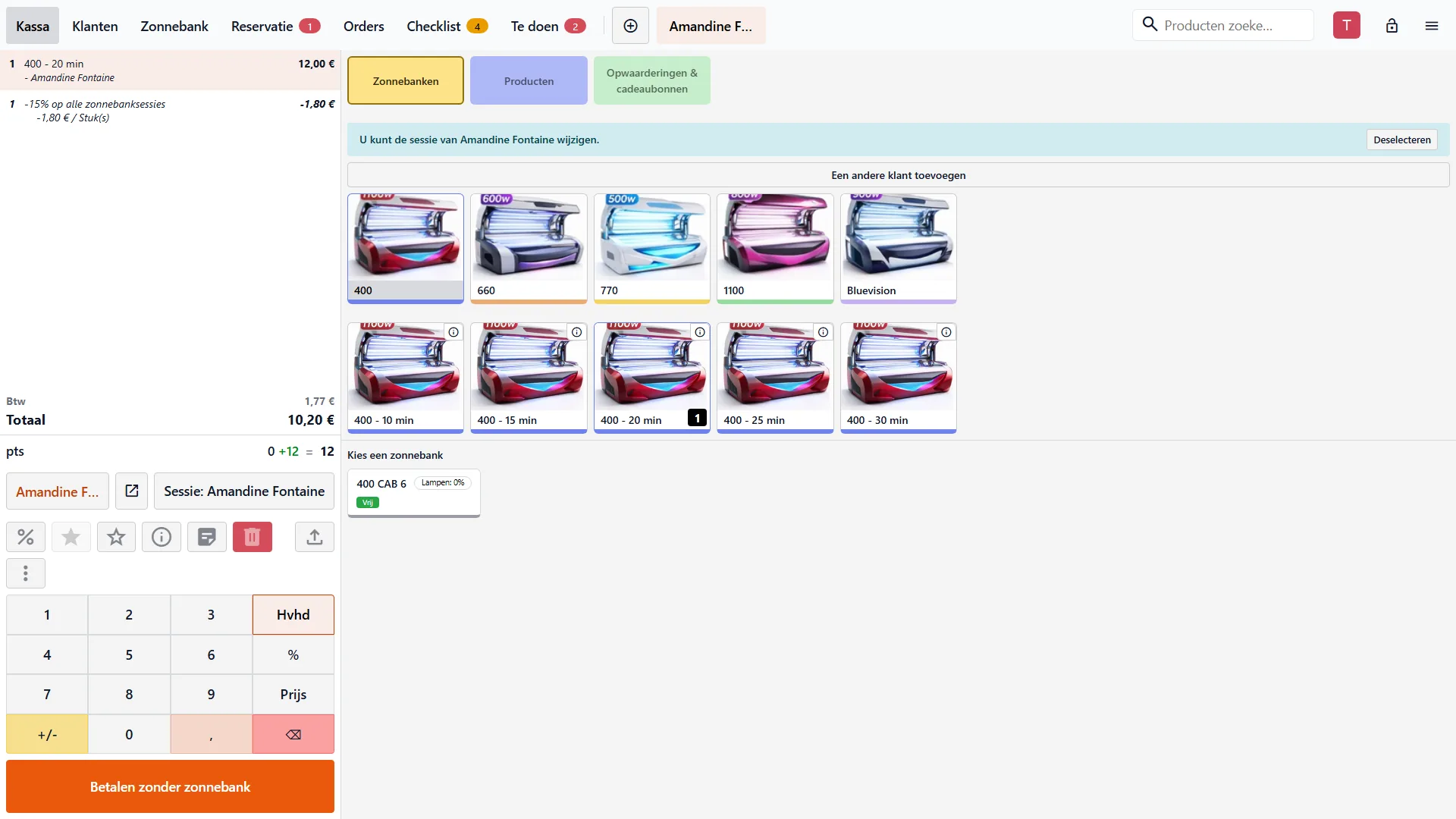Click the red T user avatar
Image resolution: width=1456 pixels, height=819 pixels.
[1347, 25]
